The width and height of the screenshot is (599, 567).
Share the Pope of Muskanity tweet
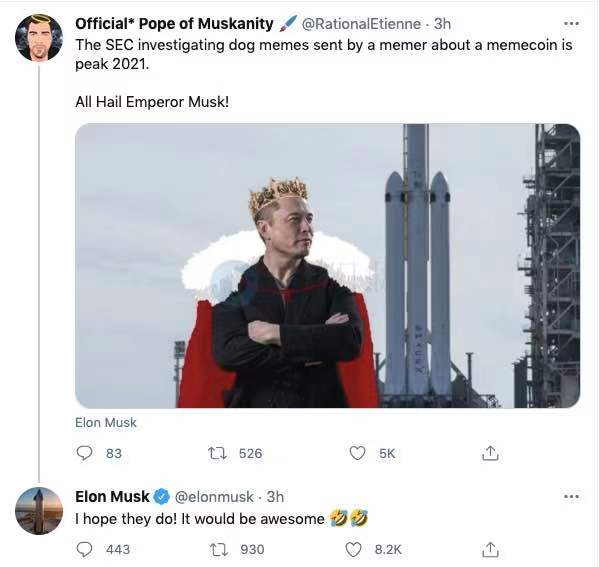(x=490, y=453)
